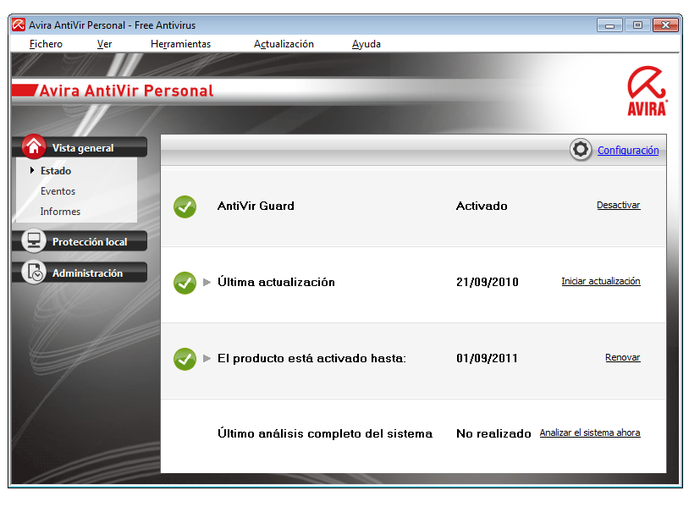Click the Activado status text
Viewport: 700px width, 518px height.
click(482, 206)
